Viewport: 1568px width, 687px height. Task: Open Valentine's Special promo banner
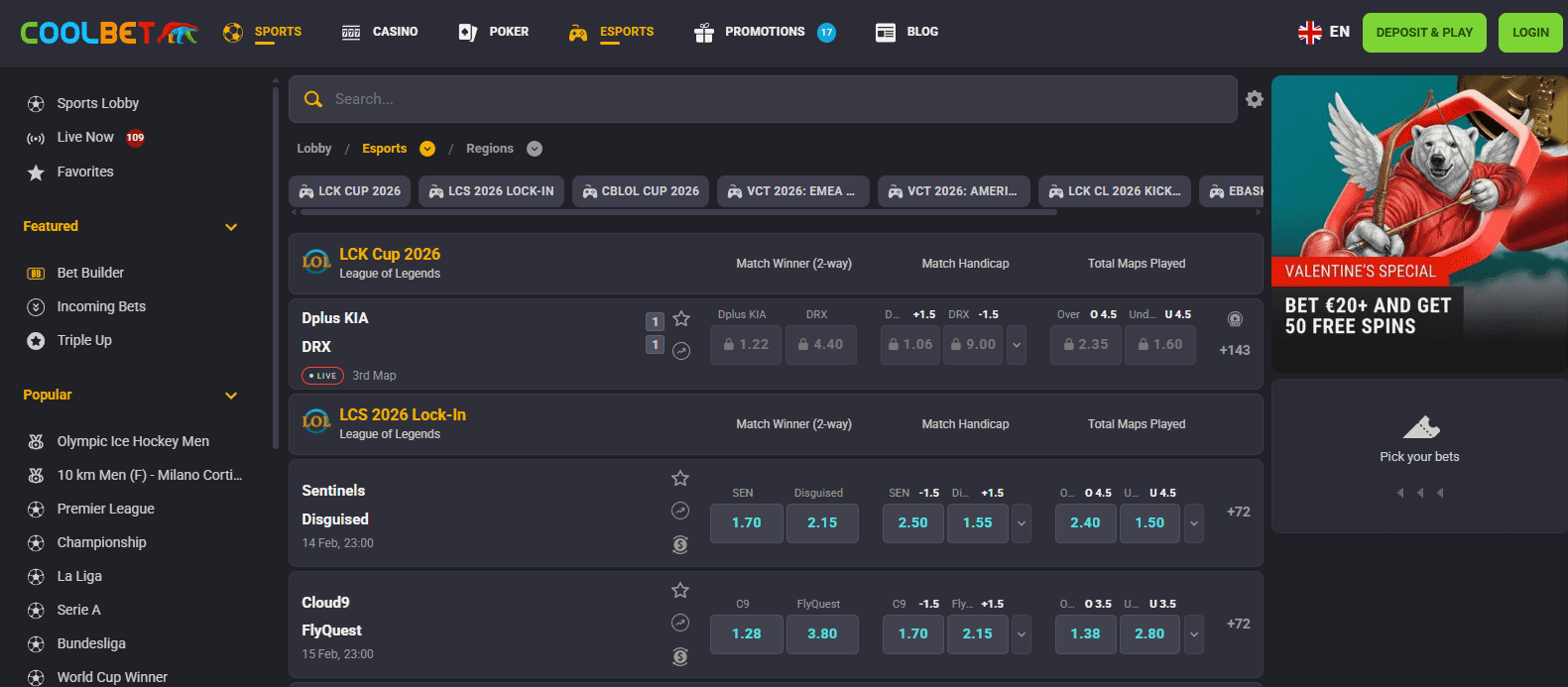point(1419,224)
